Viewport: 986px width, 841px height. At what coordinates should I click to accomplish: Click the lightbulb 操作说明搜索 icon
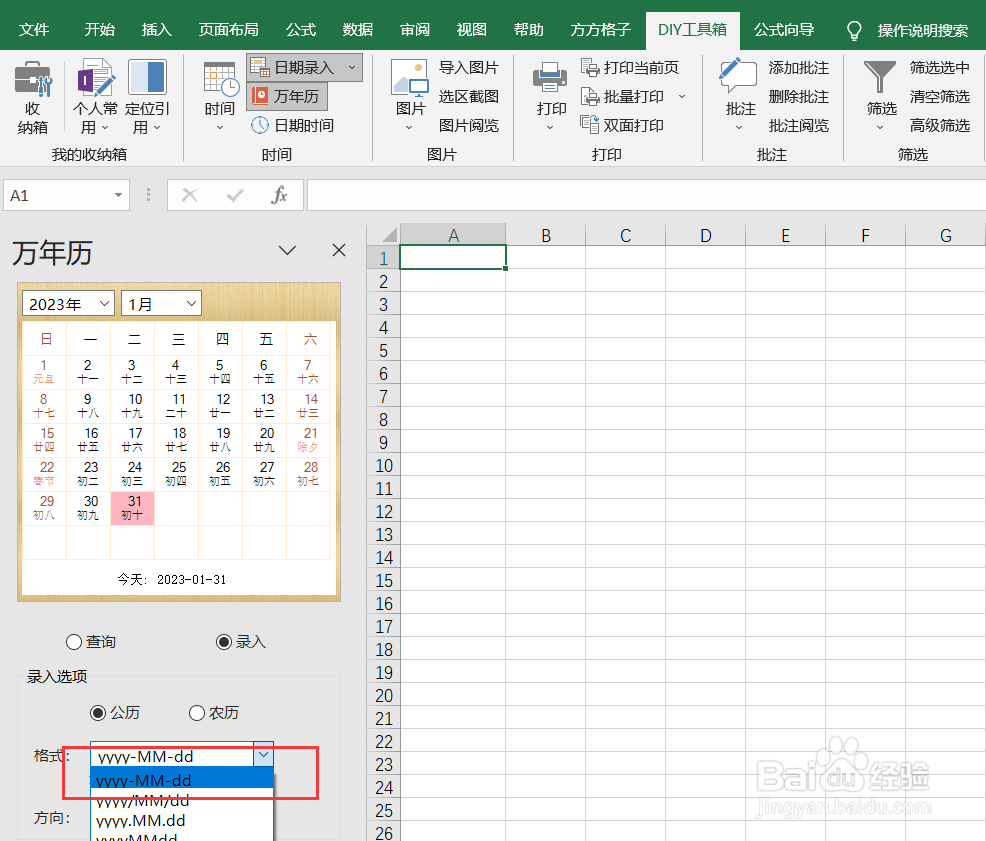tap(854, 30)
